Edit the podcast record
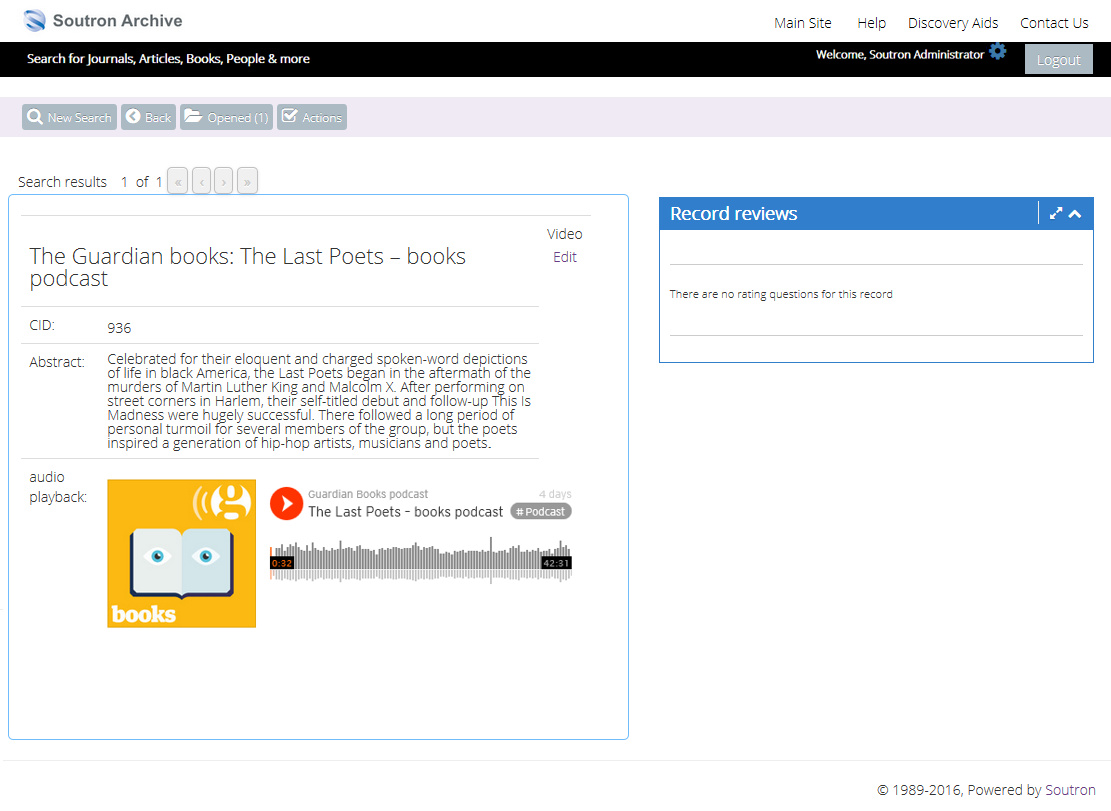1111x811 pixels. (565, 257)
